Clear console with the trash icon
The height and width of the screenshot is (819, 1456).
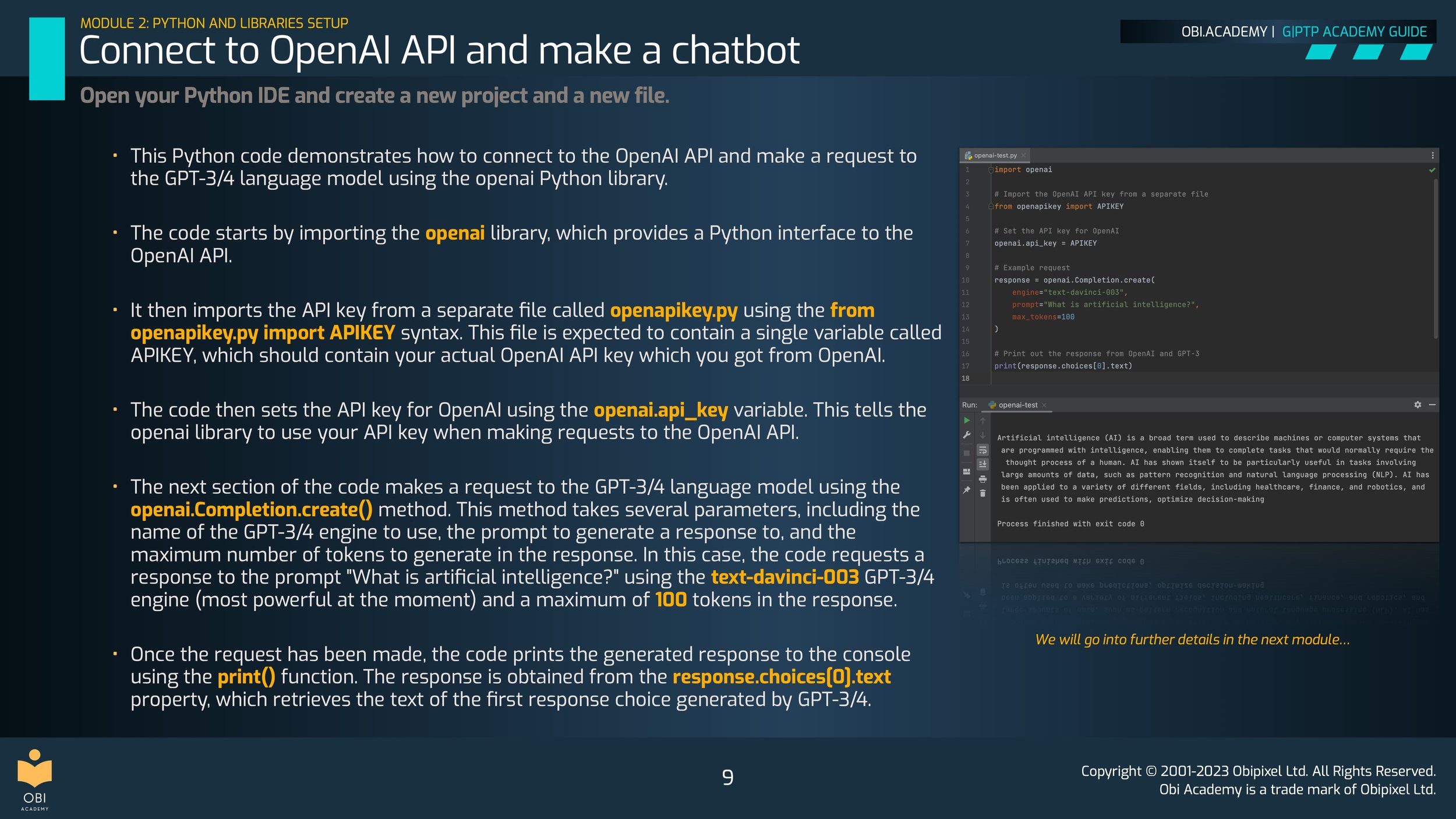click(983, 493)
